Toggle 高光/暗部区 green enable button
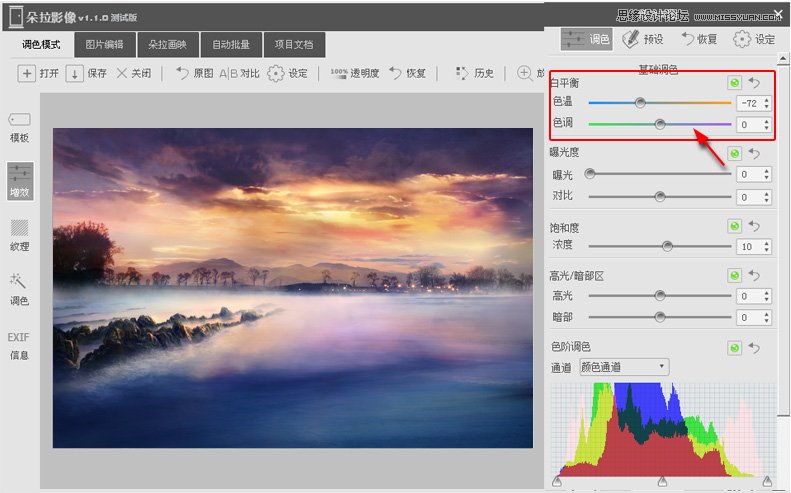Screen dimensions: 791x493 click(734, 275)
